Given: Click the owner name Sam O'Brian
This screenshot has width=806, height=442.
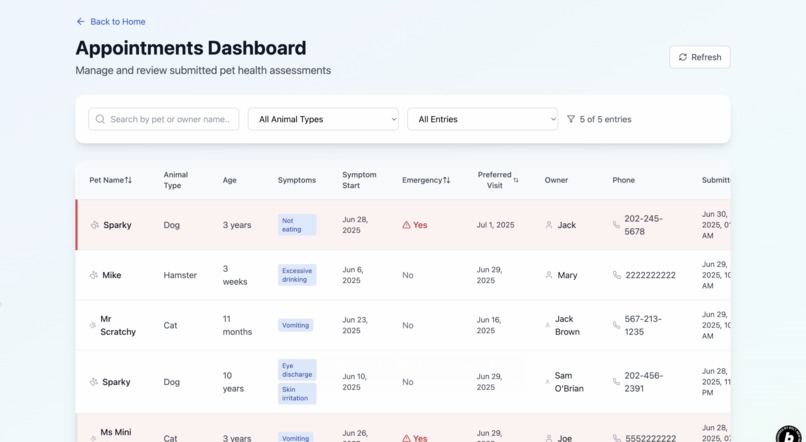Looking at the screenshot, I should (569, 382).
